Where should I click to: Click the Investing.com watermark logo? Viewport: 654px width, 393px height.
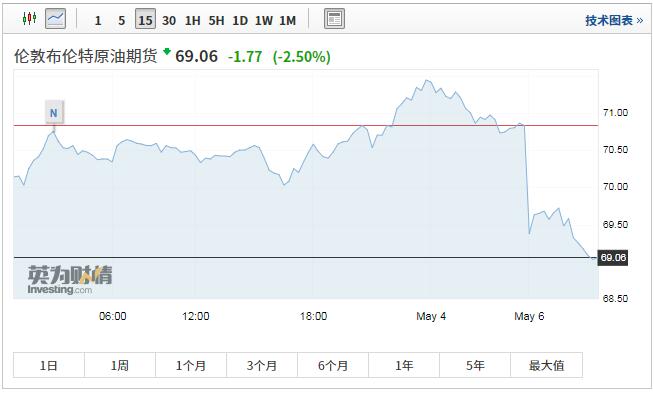(x=70, y=280)
